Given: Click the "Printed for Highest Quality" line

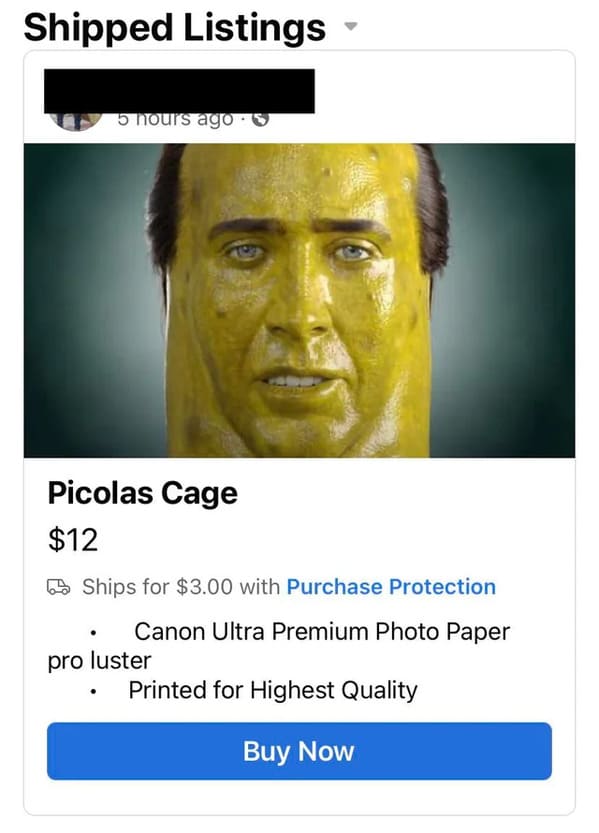Looking at the screenshot, I should (x=273, y=691).
